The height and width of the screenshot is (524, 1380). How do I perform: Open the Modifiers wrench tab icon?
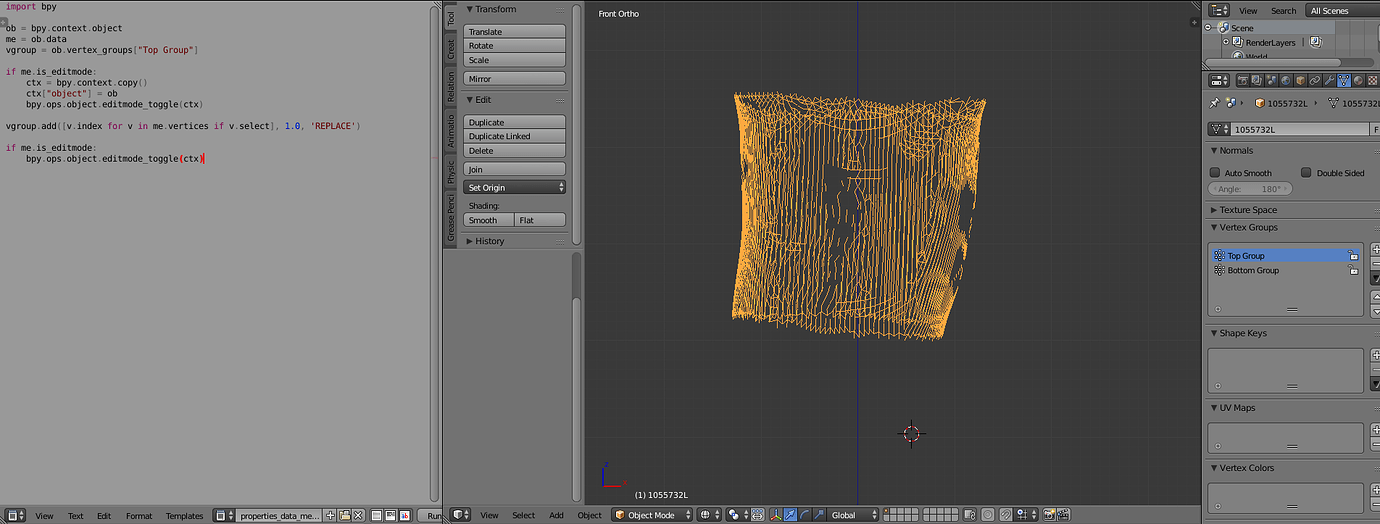pyautogui.click(x=1329, y=80)
